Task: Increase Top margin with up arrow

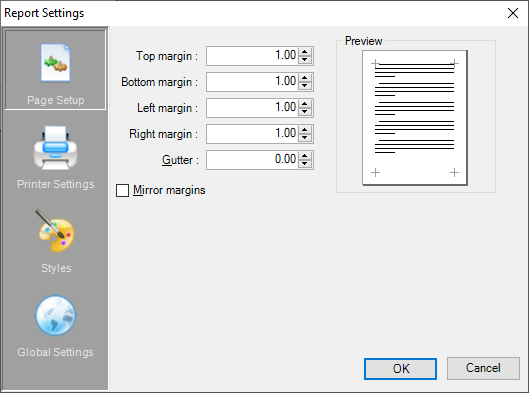Action: click(x=305, y=52)
